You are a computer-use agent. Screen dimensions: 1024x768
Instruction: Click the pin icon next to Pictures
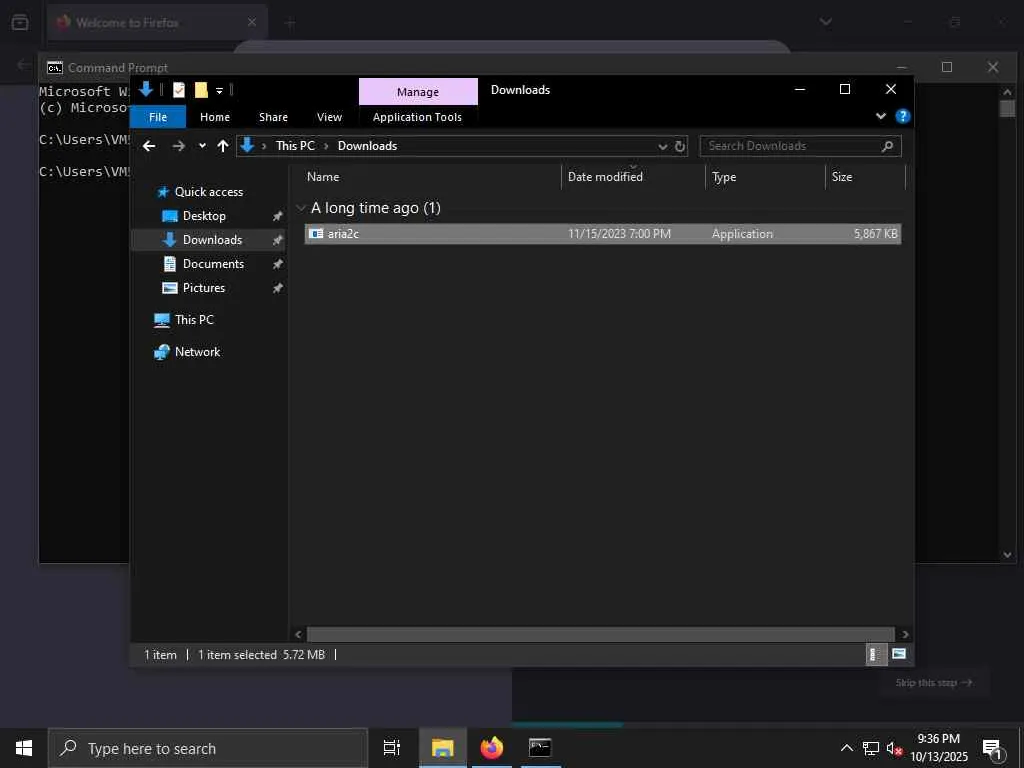click(278, 288)
